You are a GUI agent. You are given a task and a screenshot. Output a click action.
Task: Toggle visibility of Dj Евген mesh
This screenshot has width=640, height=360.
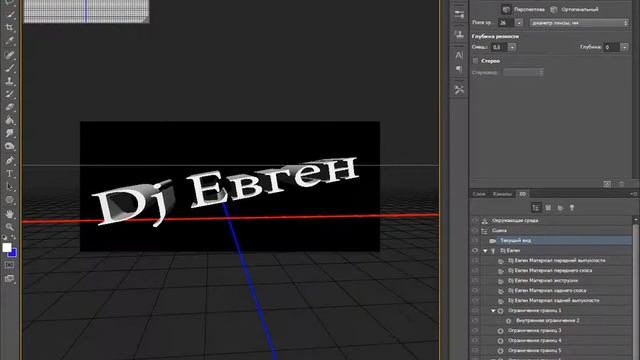pyautogui.click(x=475, y=251)
